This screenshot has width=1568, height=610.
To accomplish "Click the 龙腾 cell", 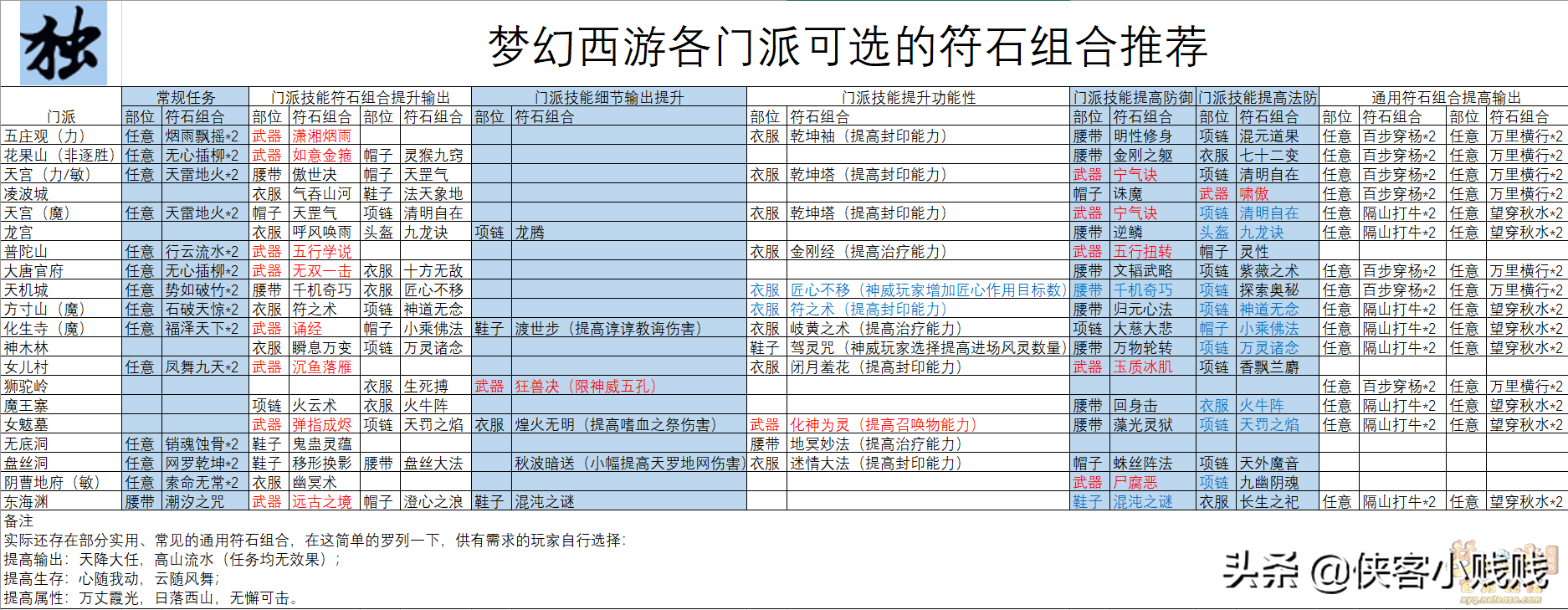I will pyautogui.click(x=629, y=232).
